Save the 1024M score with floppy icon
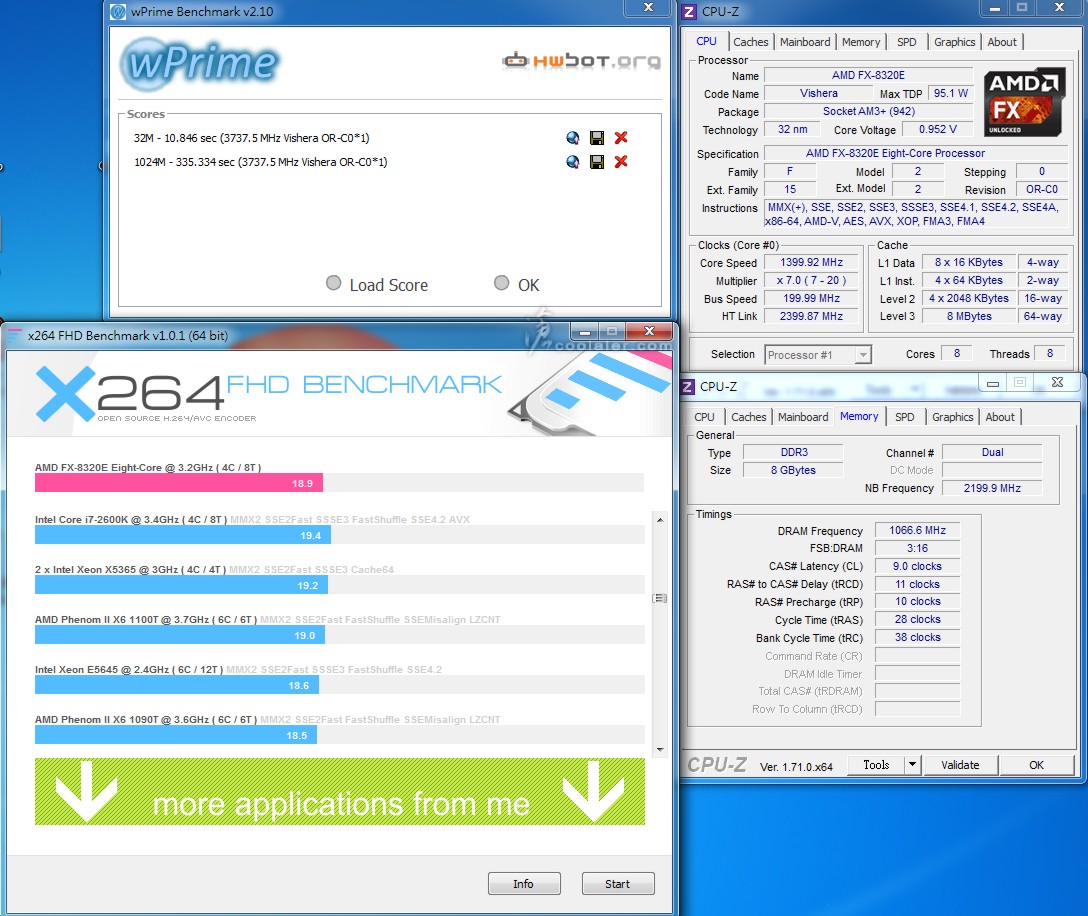1088x916 pixels. (597, 162)
